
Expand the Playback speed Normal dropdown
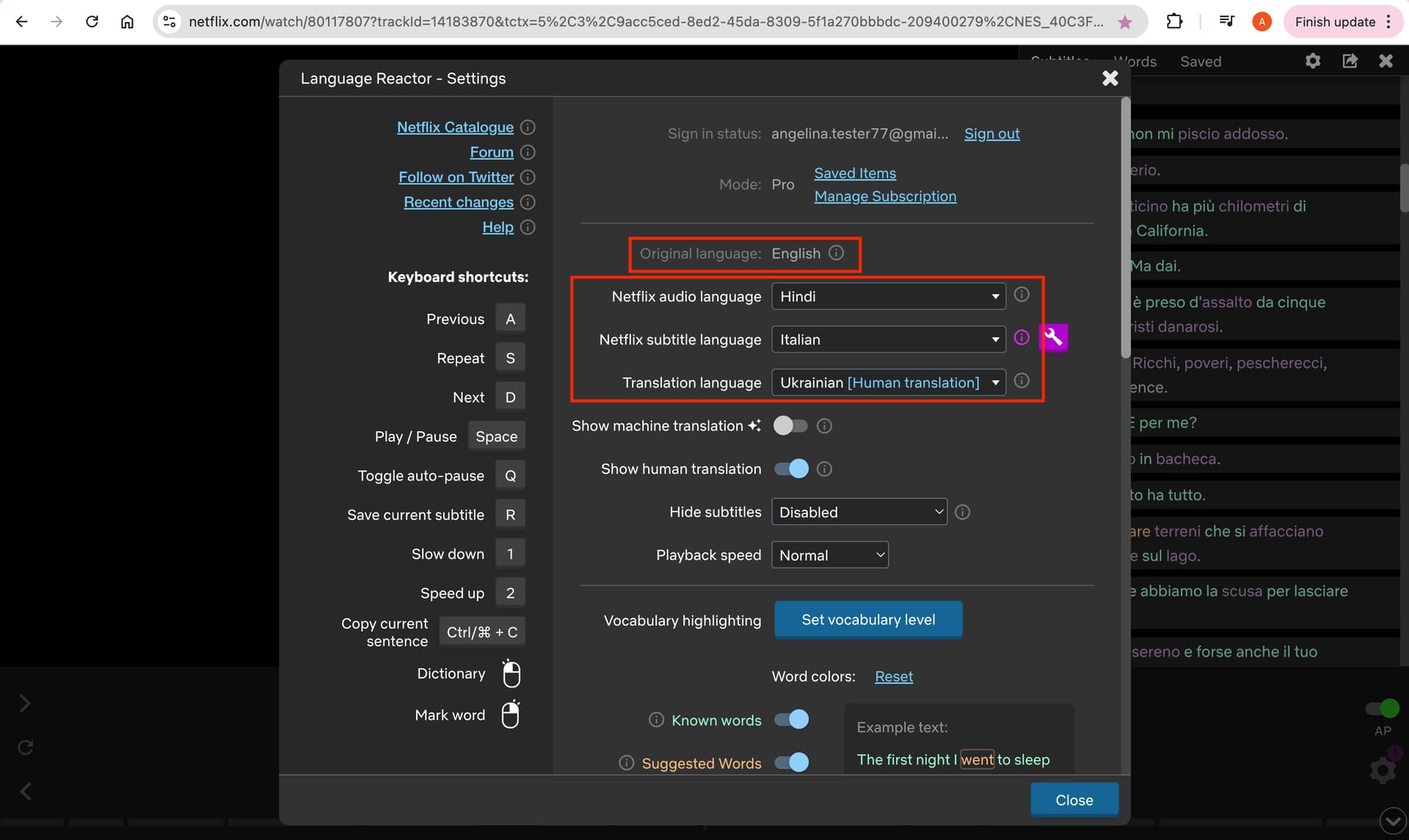[x=830, y=555]
